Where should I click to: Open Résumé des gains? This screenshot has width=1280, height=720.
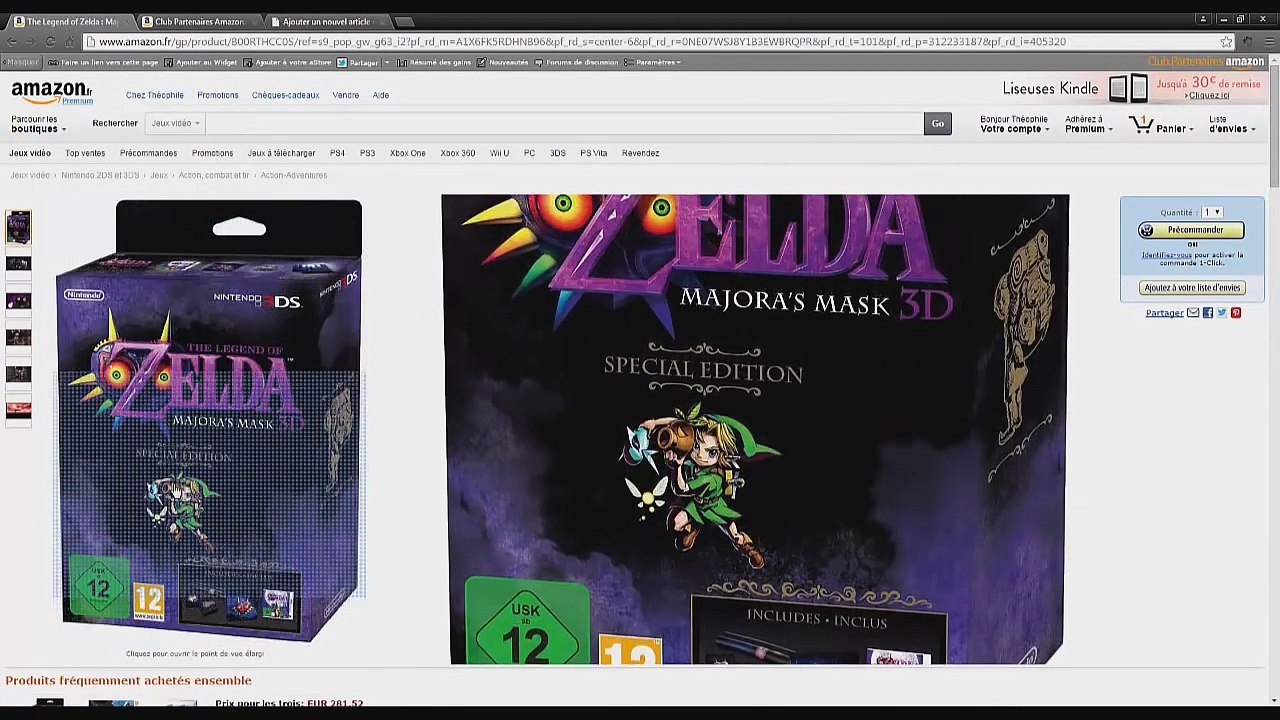(434, 62)
